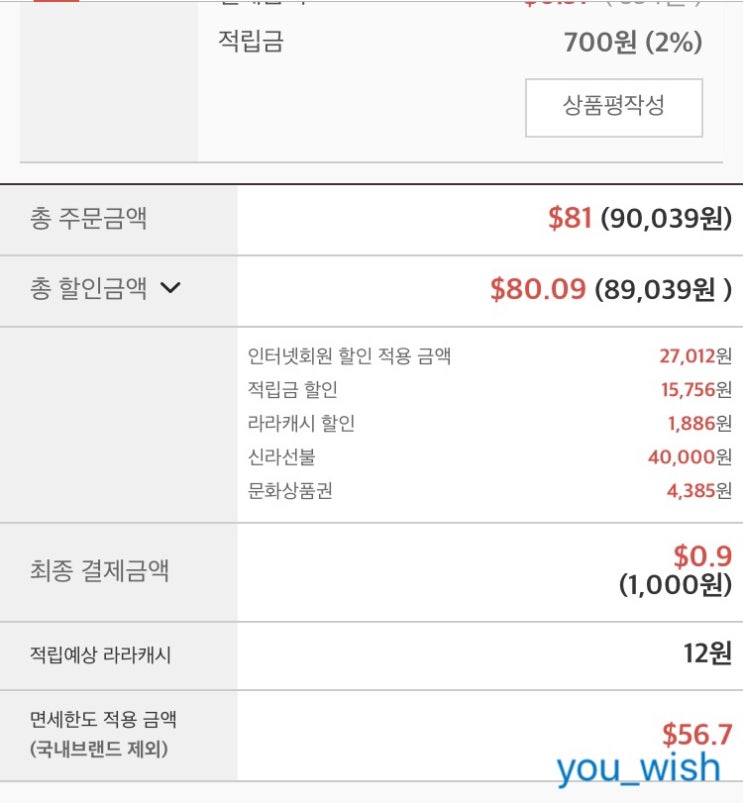Collapse the 총 할인금액 chevron
Viewport: 743px width, 803px height.
(170, 288)
